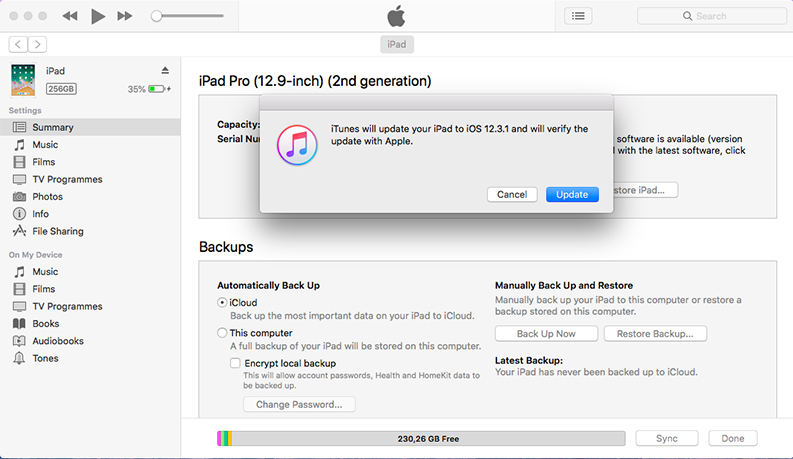Click the iPad device thumbnail
The height and width of the screenshot is (459, 793).
[x=23, y=80]
